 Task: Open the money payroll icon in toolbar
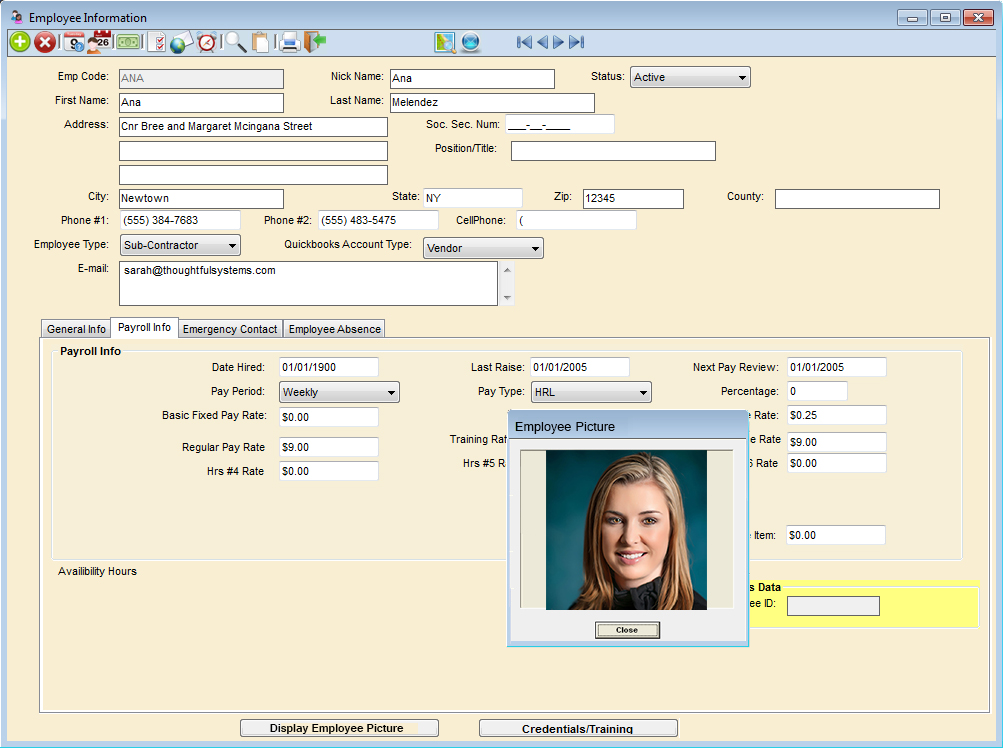pos(127,42)
